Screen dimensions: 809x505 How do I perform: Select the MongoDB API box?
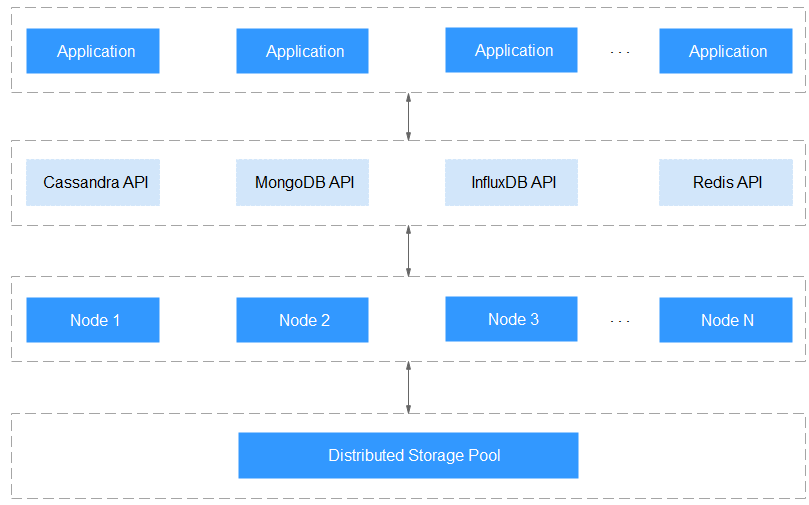coord(302,183)
